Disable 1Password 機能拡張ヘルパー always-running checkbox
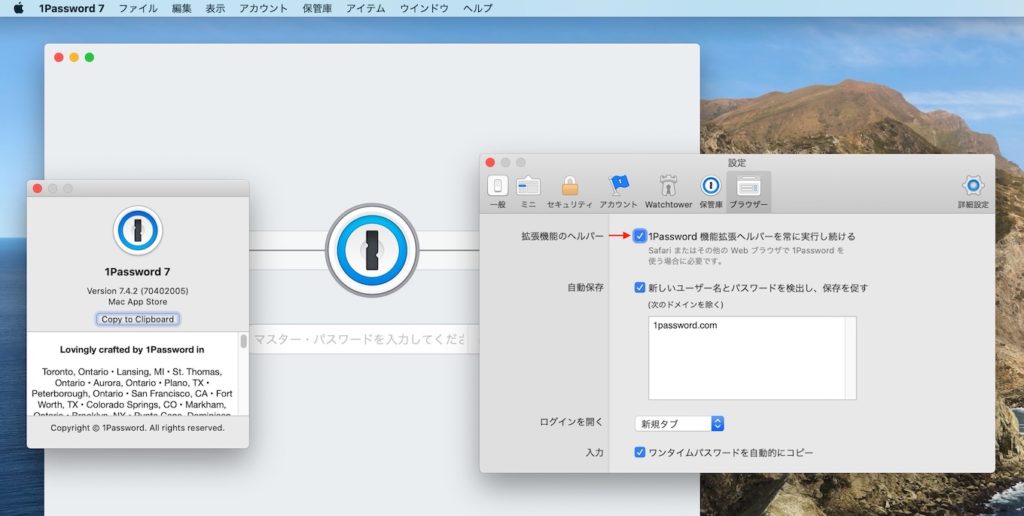This screenshot has height=516, width=1024. pyautogui.click(x=640, y=237)
